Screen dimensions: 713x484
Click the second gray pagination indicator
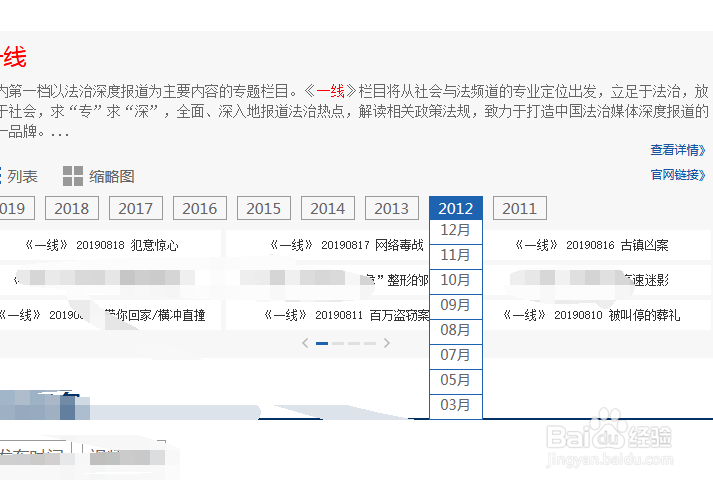(338, 343)
